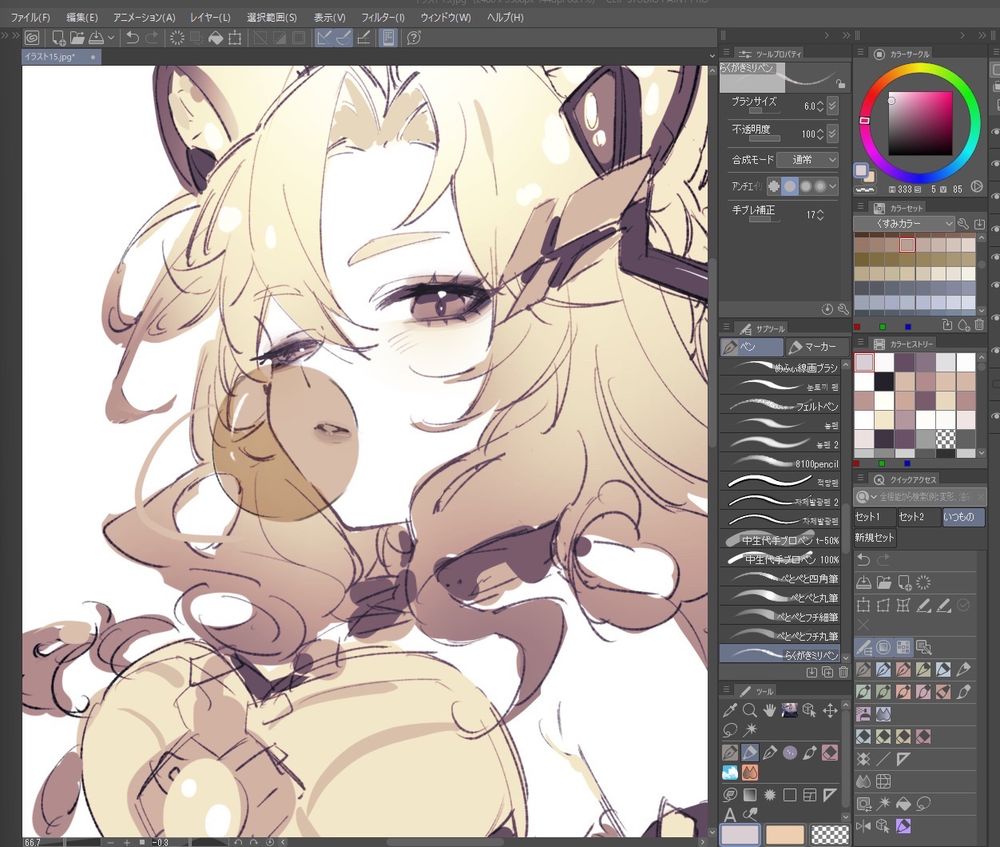
Task: Toggle snap to ruler in command bar
Action: point(324,38)
